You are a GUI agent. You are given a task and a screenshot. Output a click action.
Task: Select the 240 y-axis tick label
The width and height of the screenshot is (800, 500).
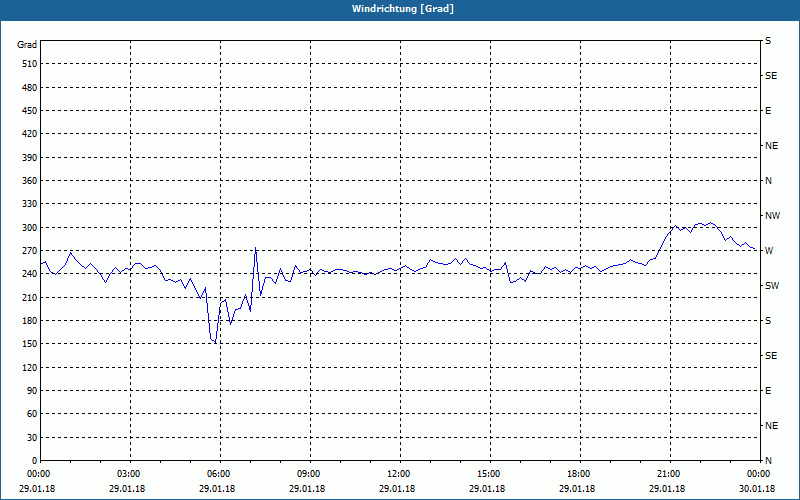(30, 274)
